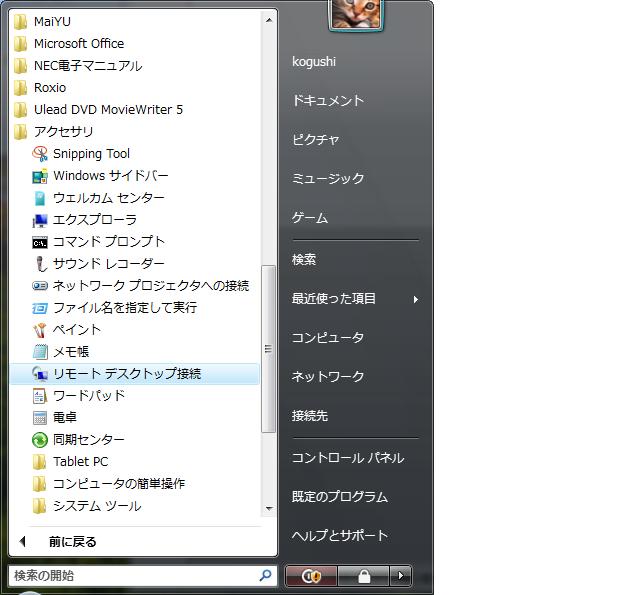Click the Roxio folder icon
The image size is (640, 595).
[x=20, y=88]
